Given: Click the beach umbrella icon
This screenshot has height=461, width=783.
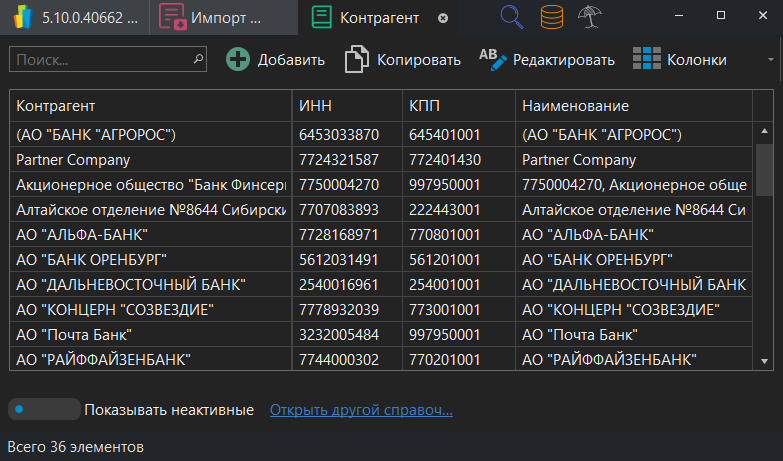Looking at the screenshot, I should tap(590, 17).
